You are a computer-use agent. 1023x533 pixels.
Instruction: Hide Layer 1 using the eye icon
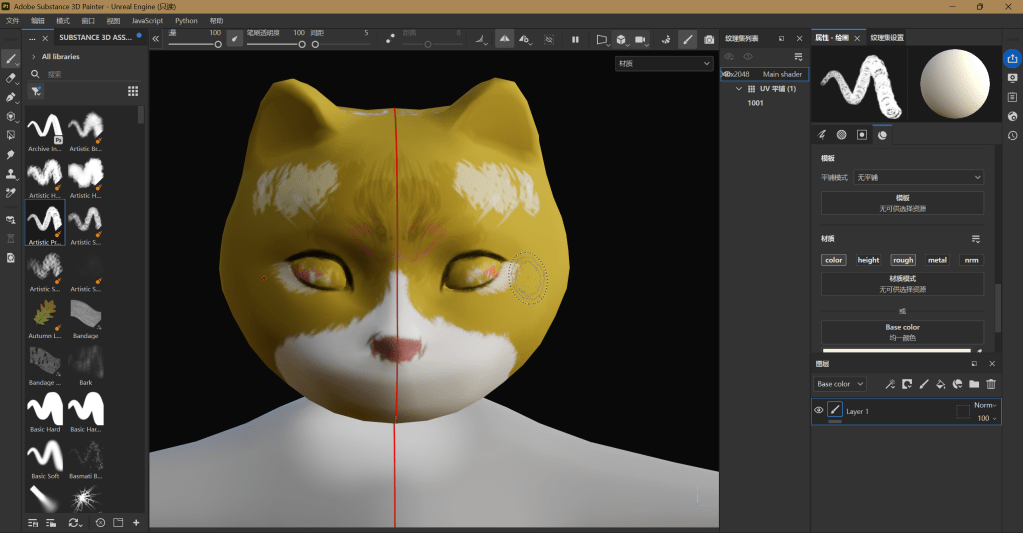coord(819,411)
